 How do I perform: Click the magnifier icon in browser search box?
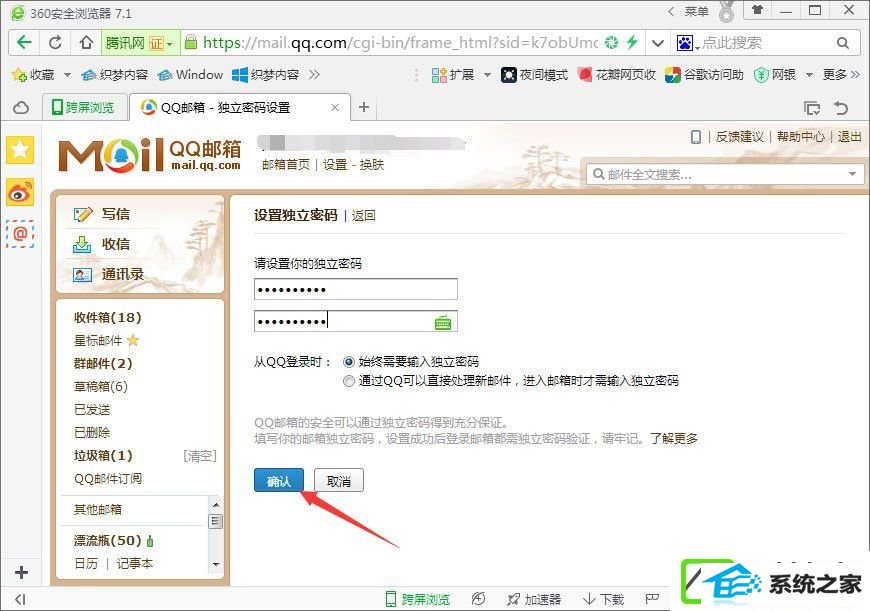[842, 43]
